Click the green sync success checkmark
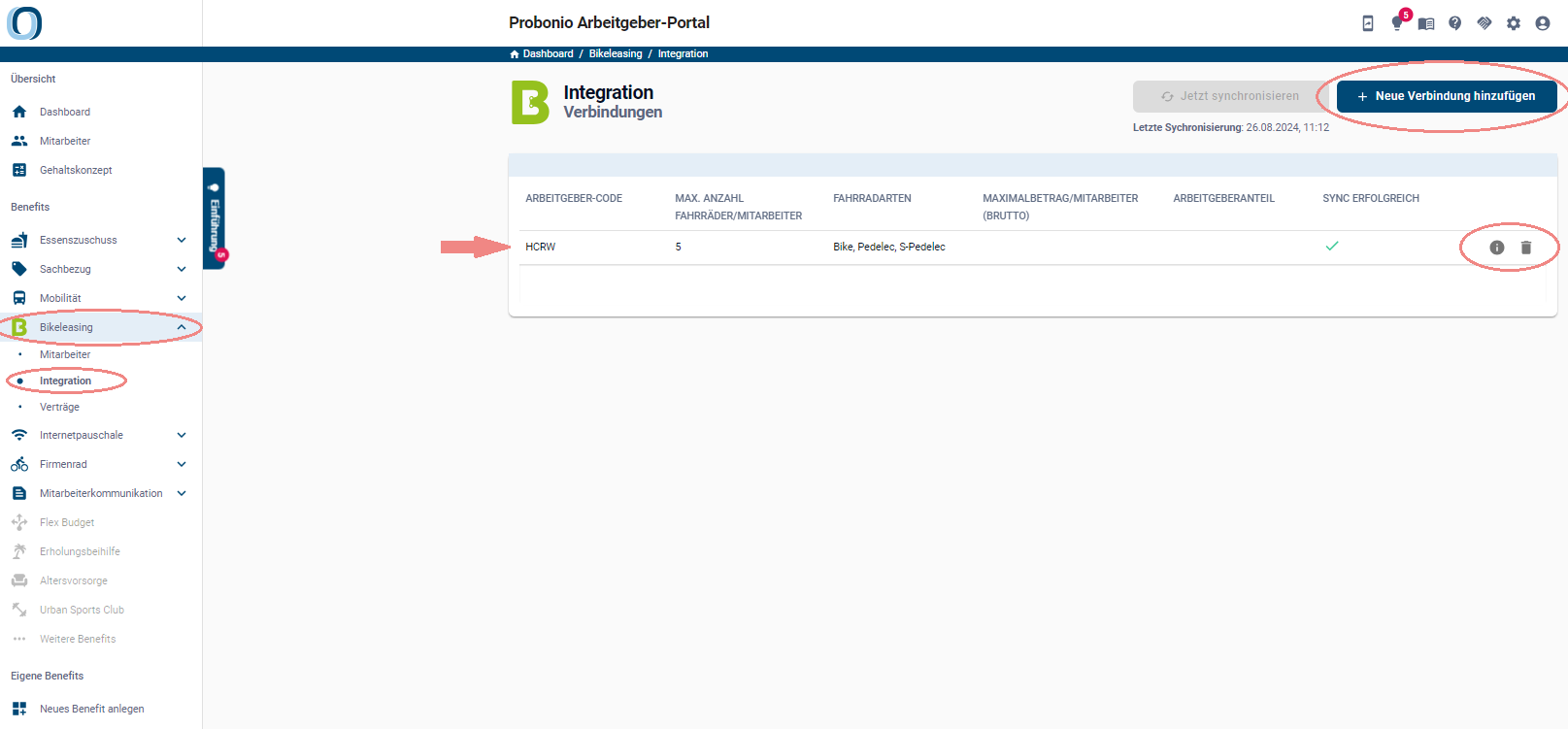 pyautogui.click(x=1332, y=246)
